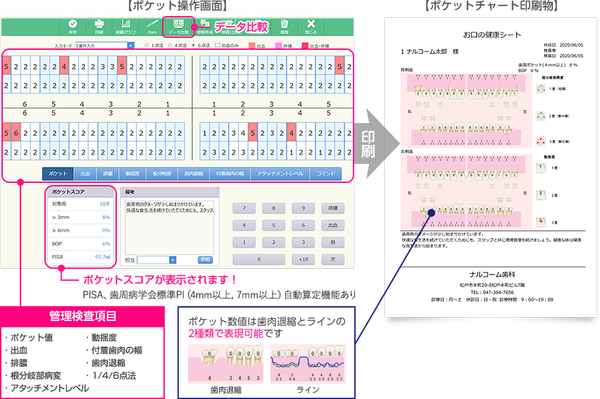This screenshot has width=600, height=399.
Task: Click keypad button 3
Action: pyautogui.click(x=303, y=242)
